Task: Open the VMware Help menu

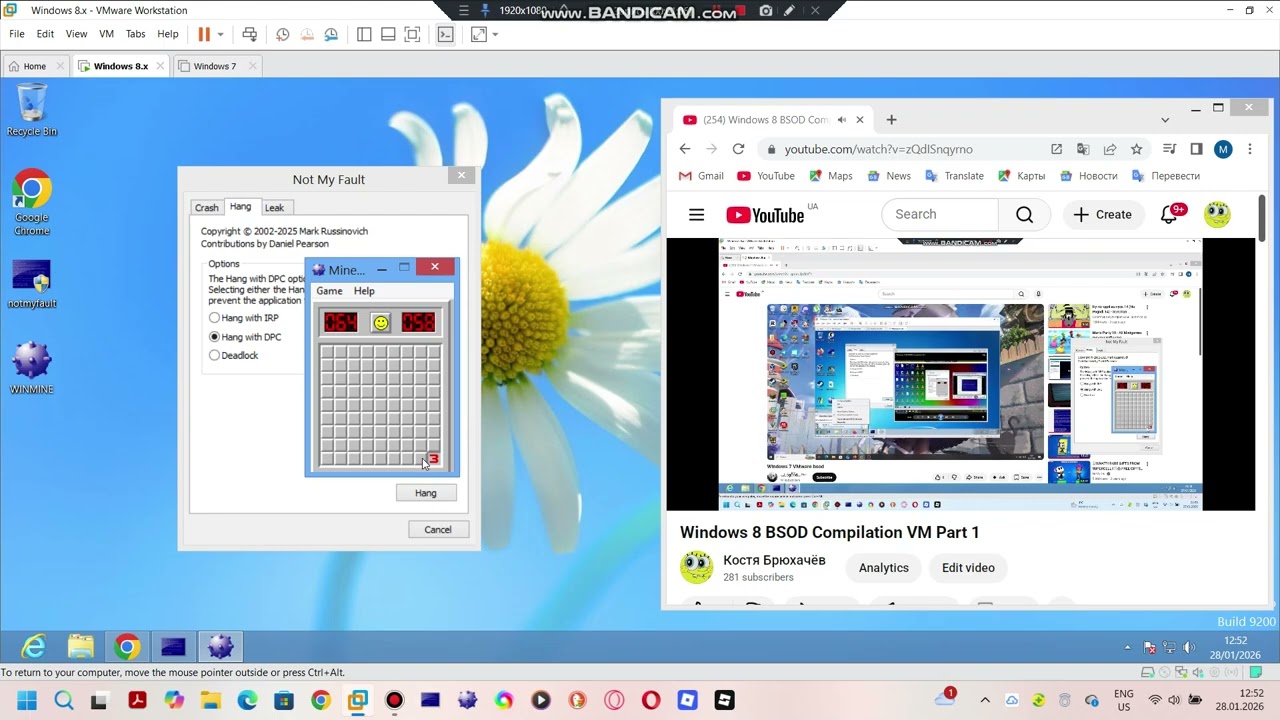Action: 168,34
